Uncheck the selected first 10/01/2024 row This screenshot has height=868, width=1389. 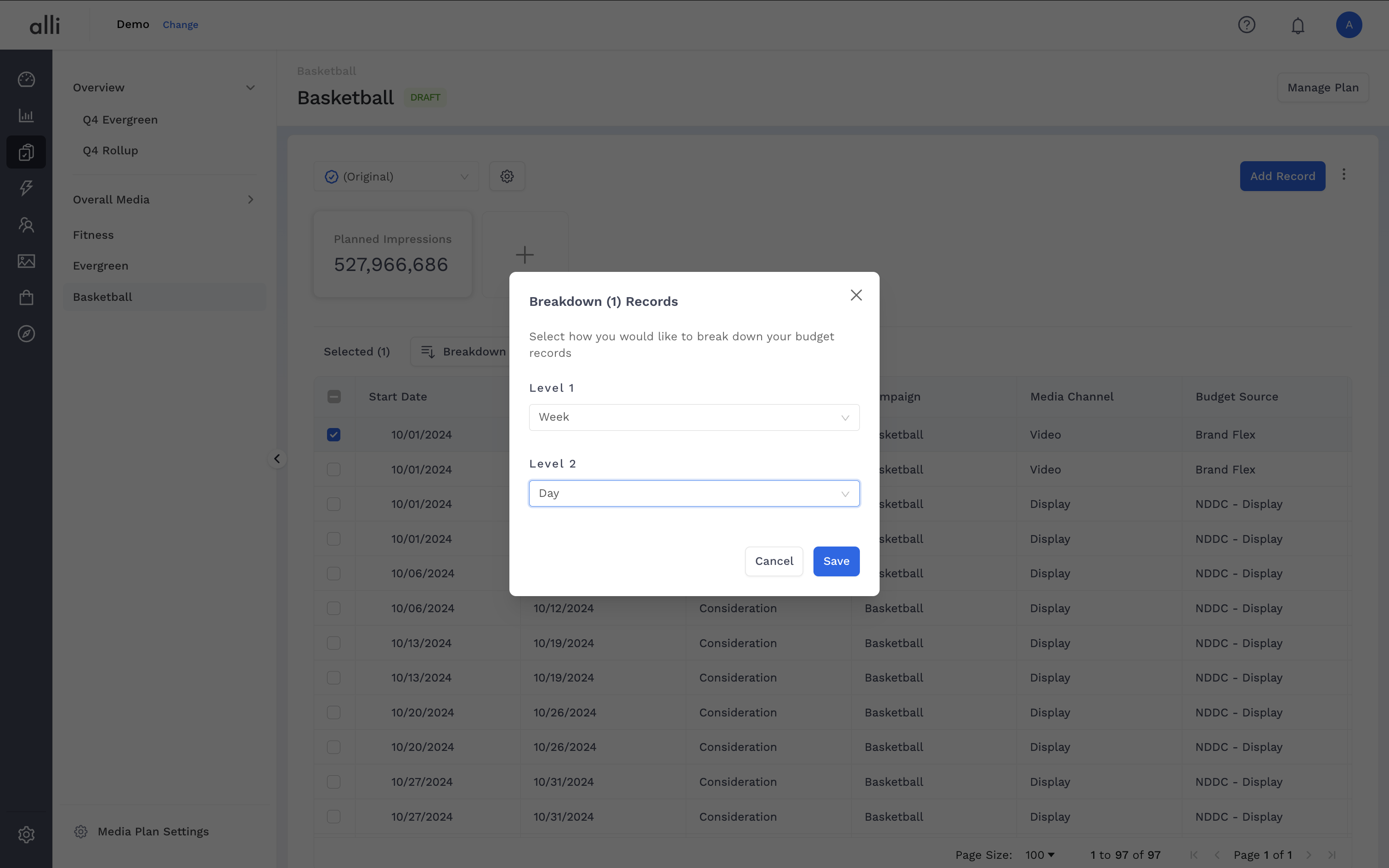click(333, 434)
